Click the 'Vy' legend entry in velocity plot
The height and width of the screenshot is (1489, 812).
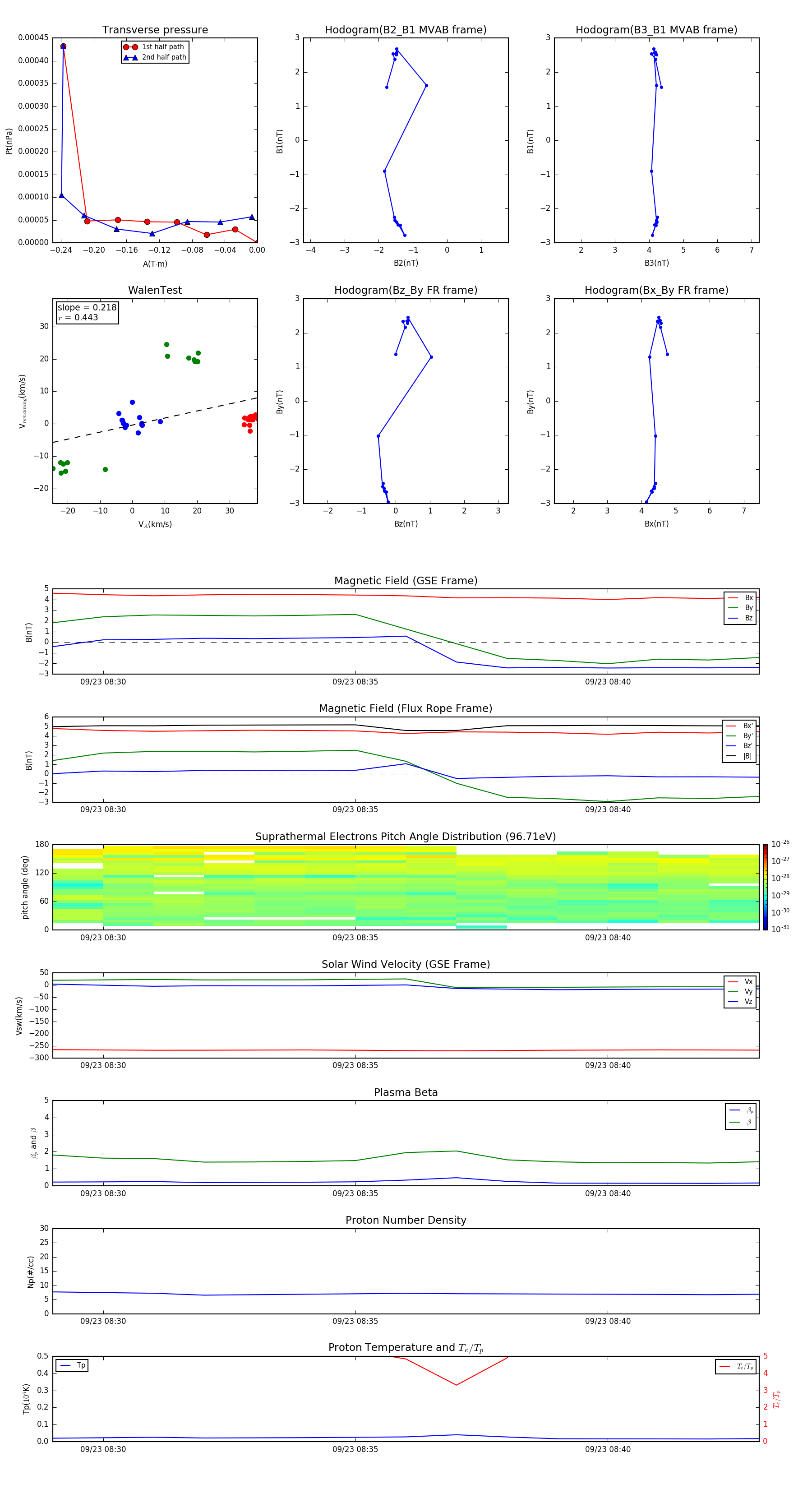point(740,992)
